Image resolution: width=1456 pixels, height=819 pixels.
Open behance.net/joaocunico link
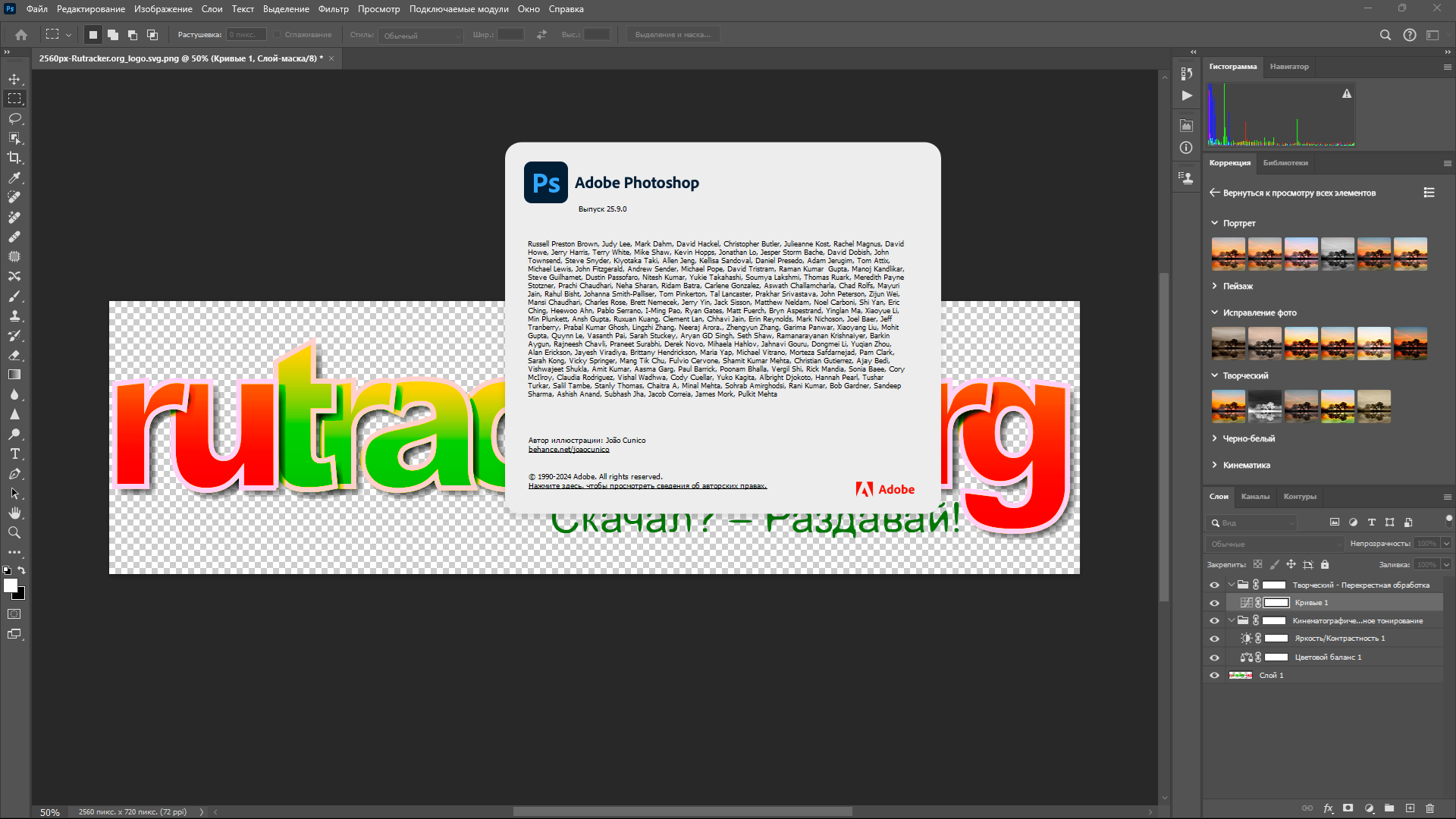569,450
